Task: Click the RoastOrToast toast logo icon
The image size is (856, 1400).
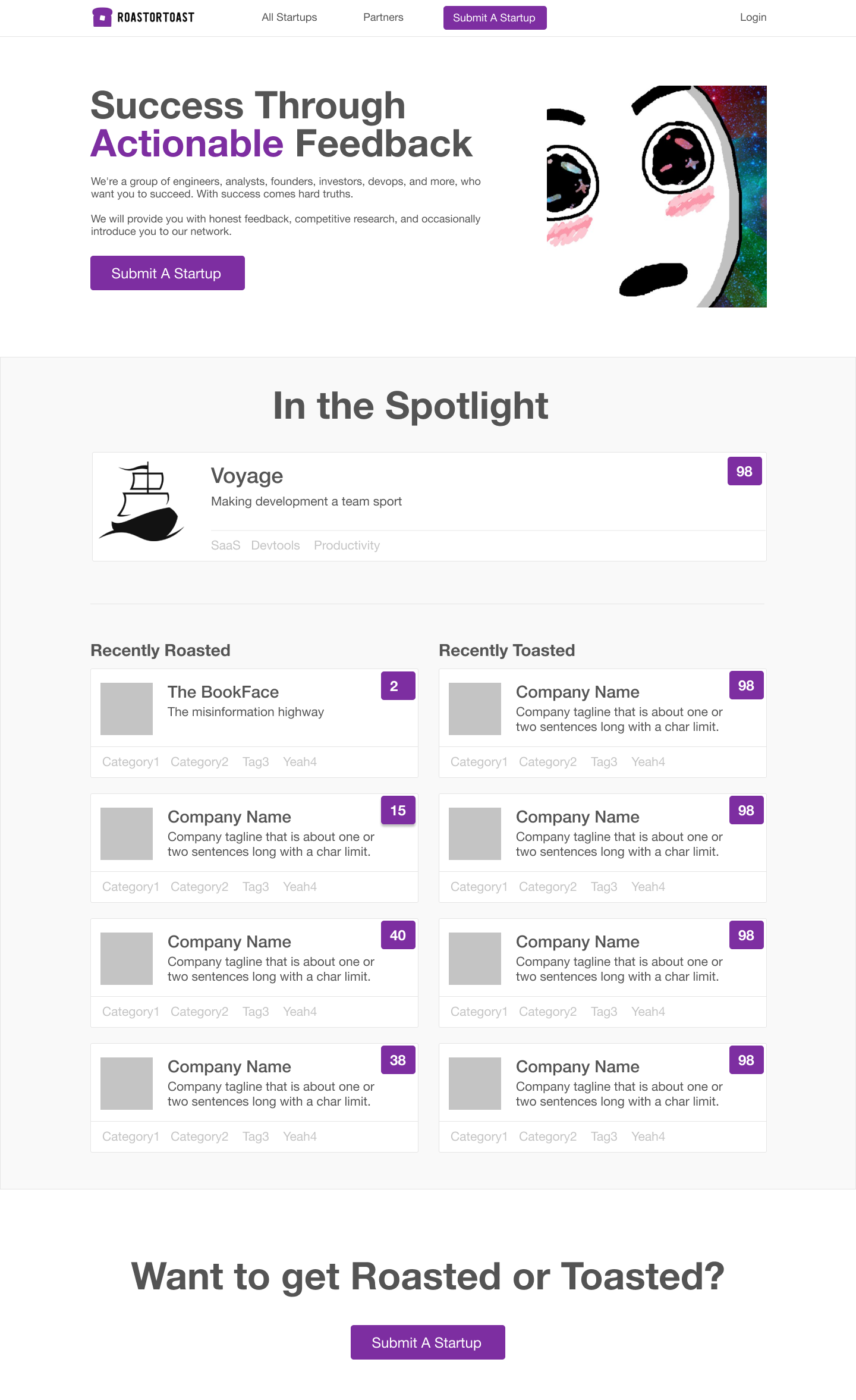Action: click(x=102, y=17)
